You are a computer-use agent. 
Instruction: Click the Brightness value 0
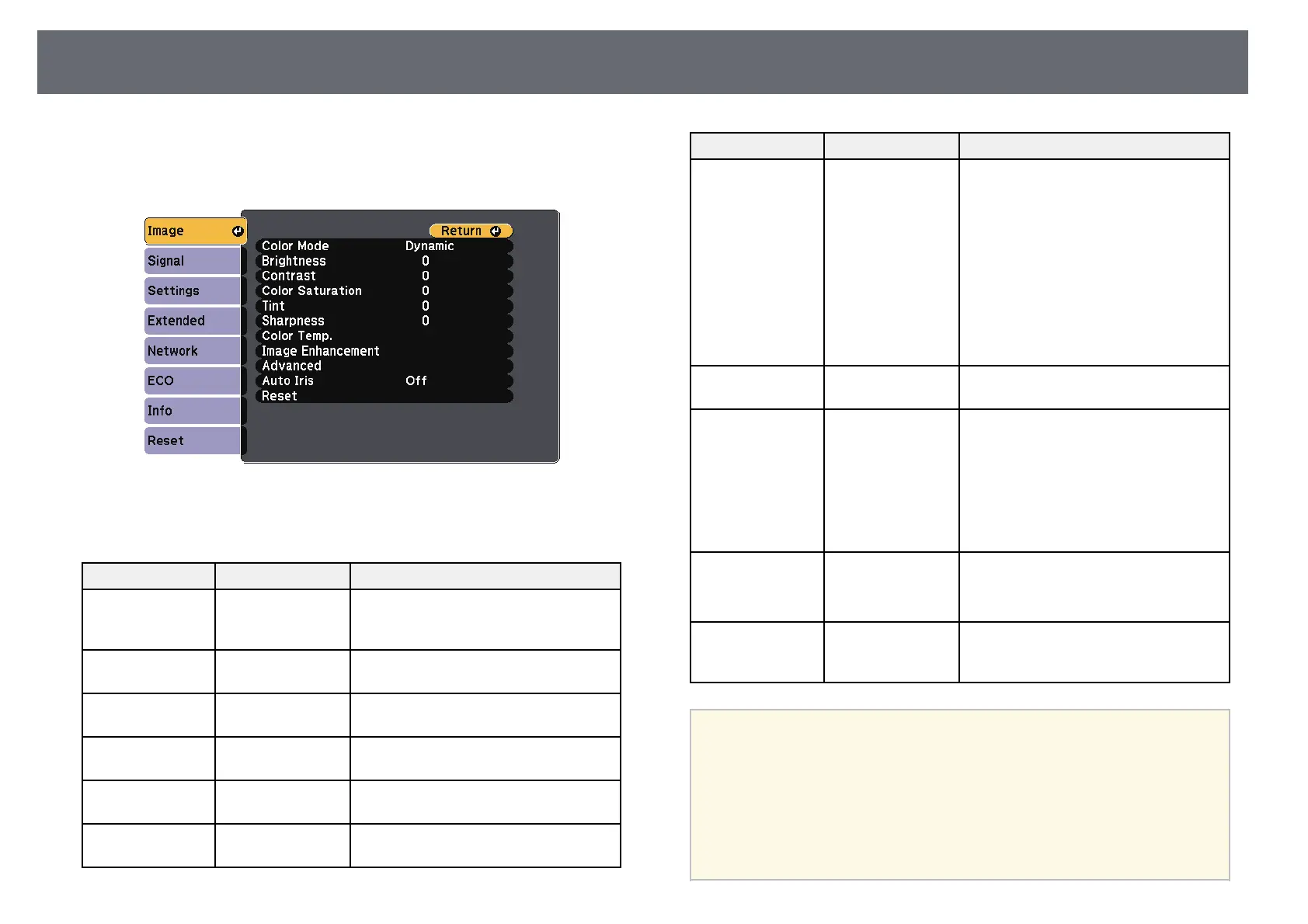point(426,261)
